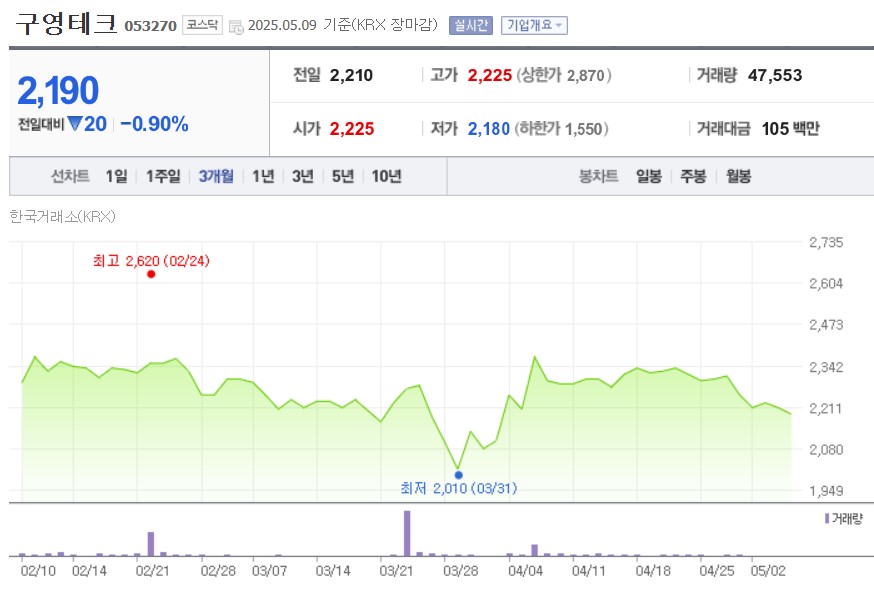The height and width of the screenshot is (590, 874).
Task: Select the 10년 line chart tab
Action: [x=387, y=176]
